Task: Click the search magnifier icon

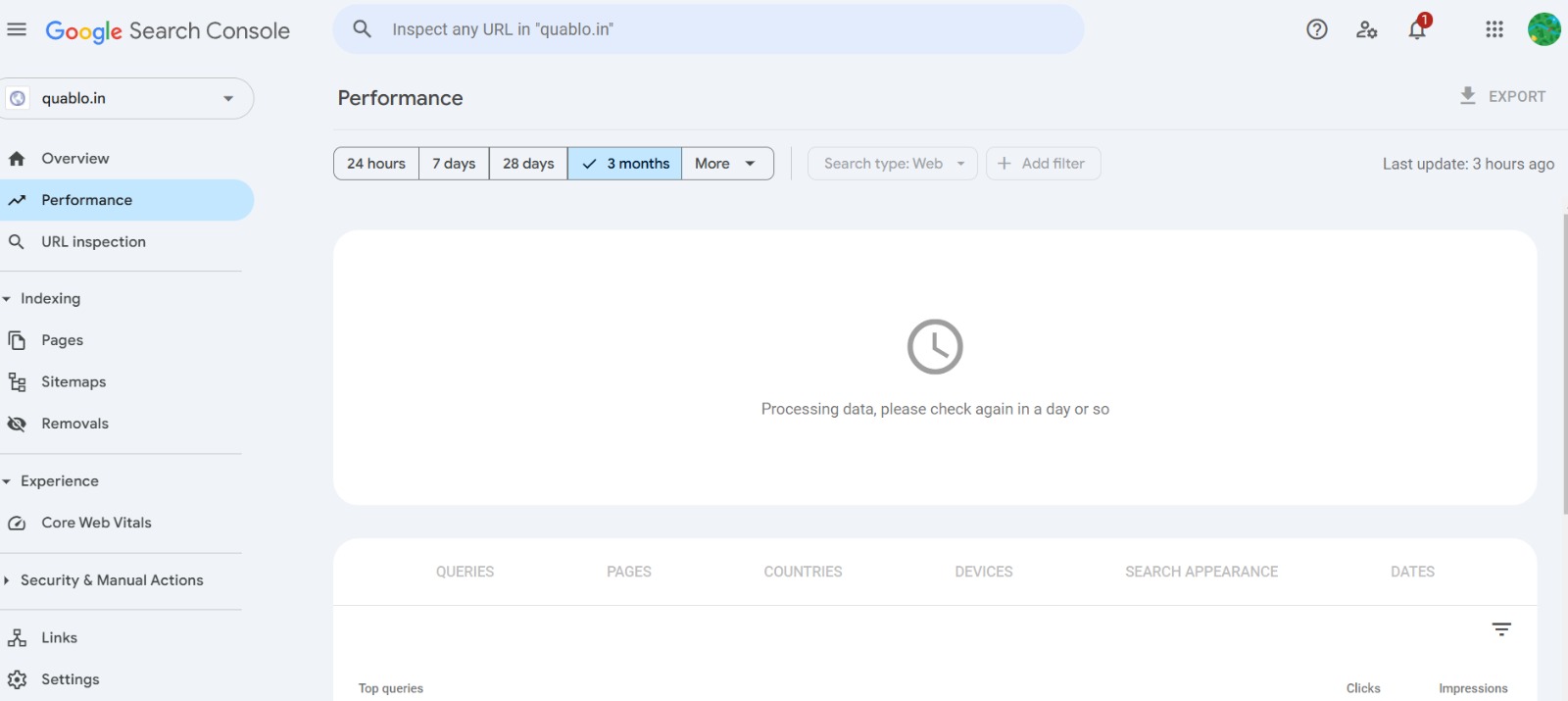Action: [x=363, y=29]
